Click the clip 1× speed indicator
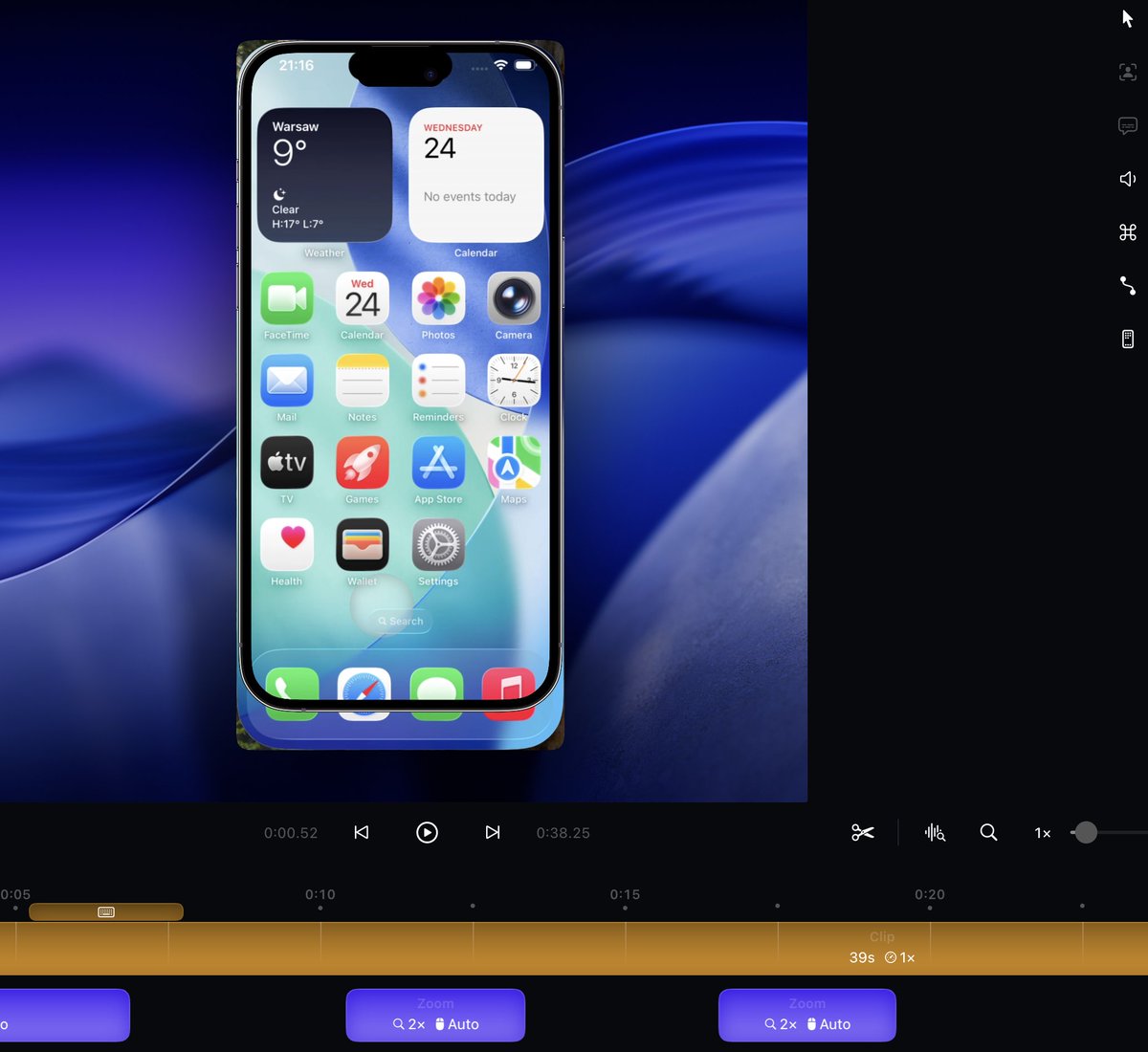This screenshot has height=1052, width=1148. point(900,957)
